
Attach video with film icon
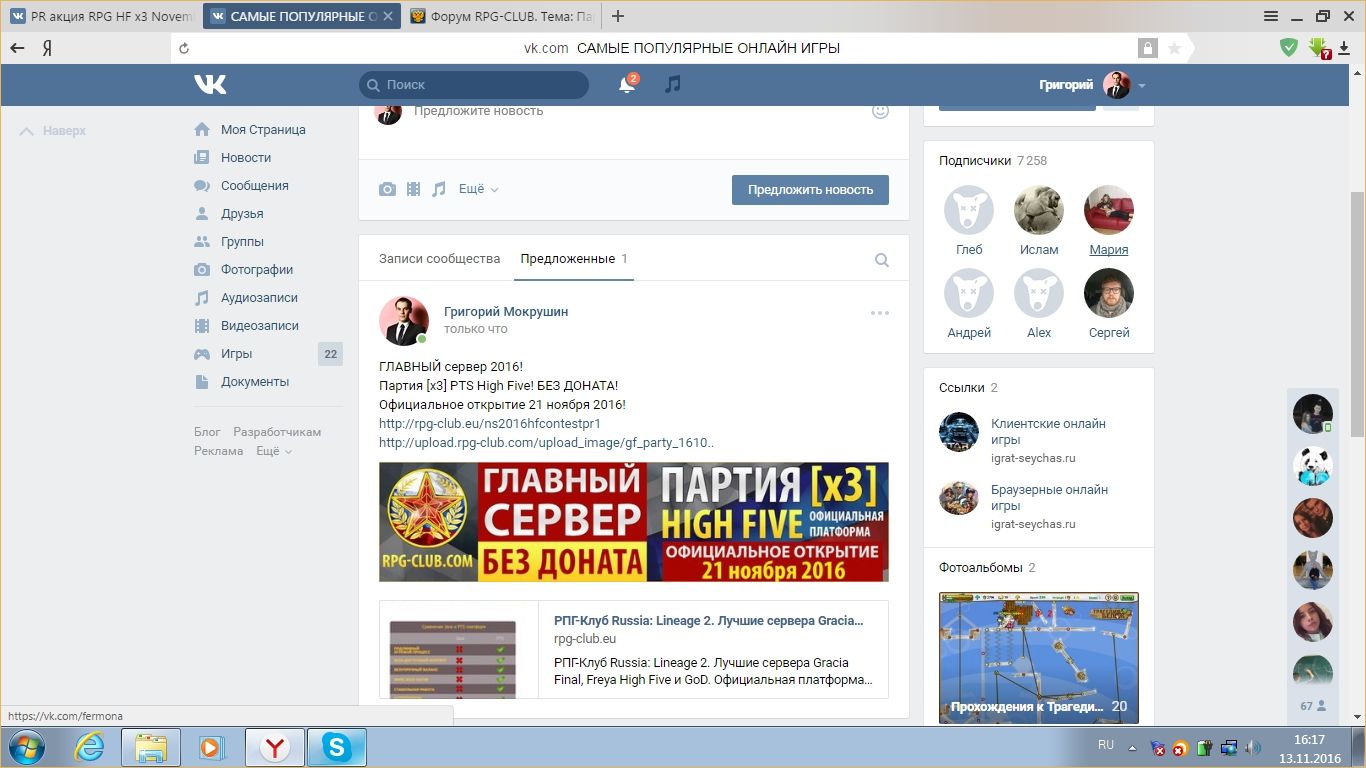(x=413, y=189)
